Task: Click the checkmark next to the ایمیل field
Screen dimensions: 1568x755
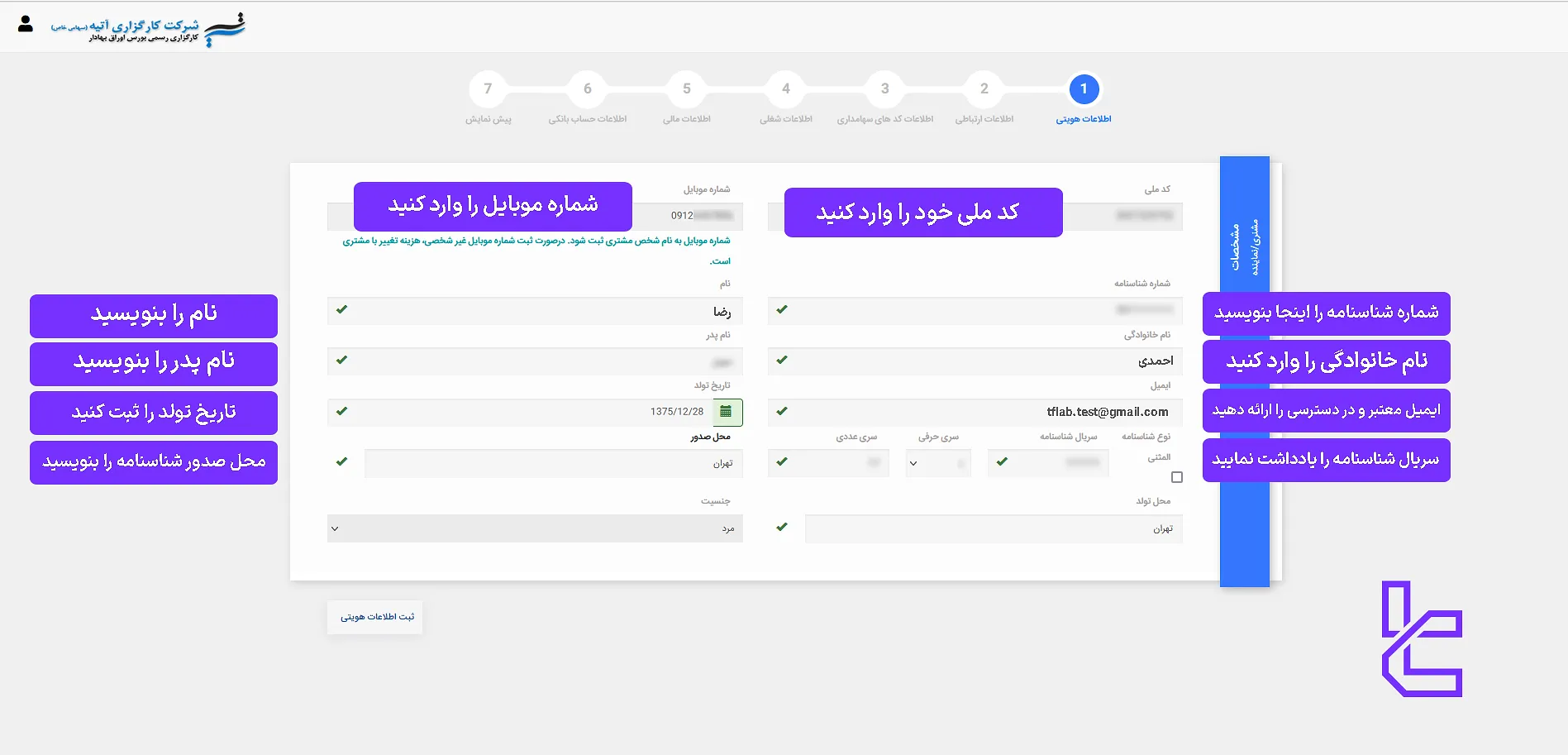Action: [x=782, y=412]
